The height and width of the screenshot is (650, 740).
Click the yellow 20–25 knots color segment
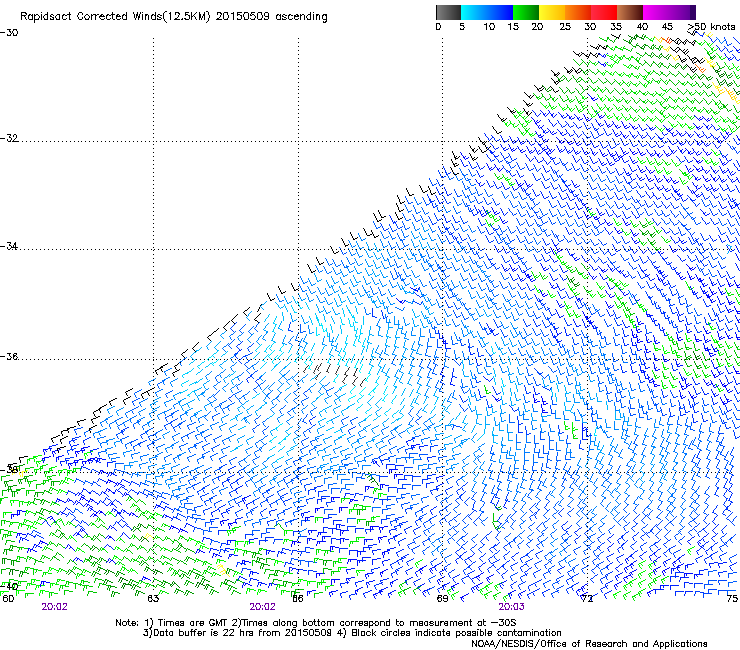pyautogui.click(x=552, y=12)
